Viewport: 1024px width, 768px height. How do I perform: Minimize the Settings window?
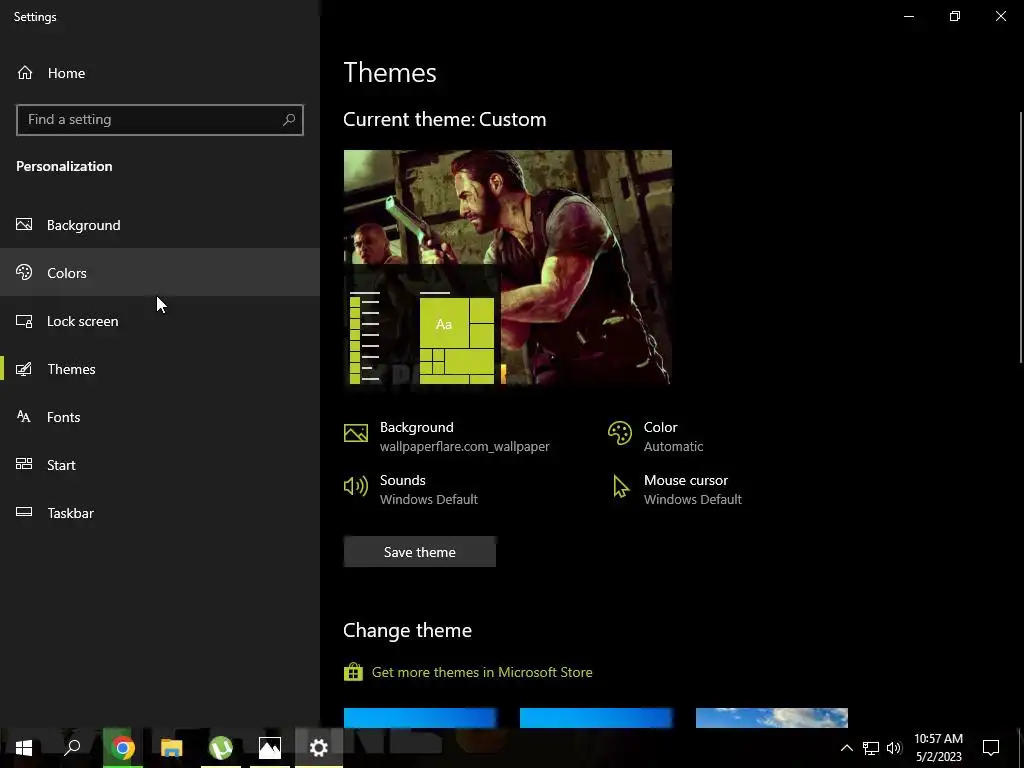[x=909, y=16]
